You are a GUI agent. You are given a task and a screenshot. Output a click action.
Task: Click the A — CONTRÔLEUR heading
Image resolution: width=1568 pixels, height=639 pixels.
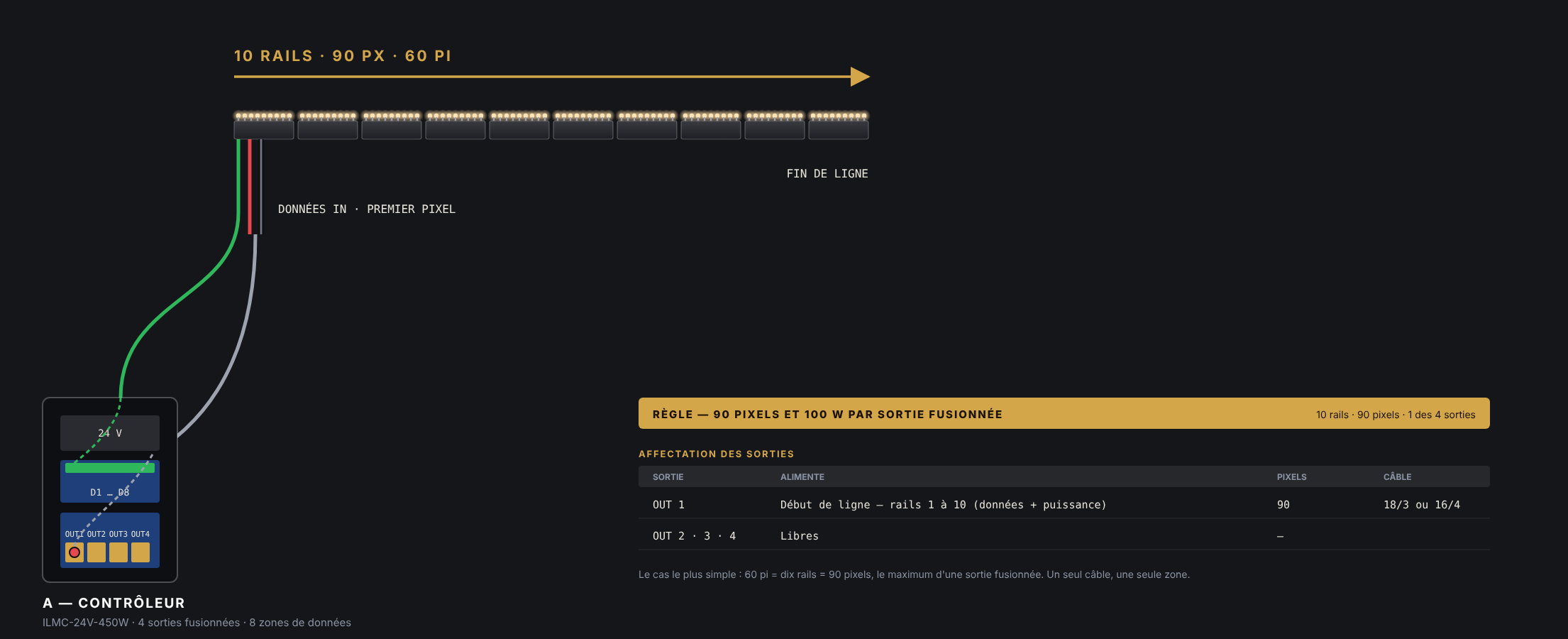pyautogui.click(x=114, y=603)
